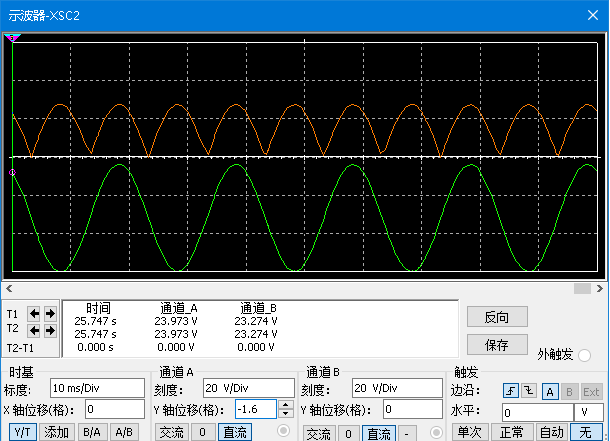This screenshot has height=441, width=610.
Task: Click Channel B radio indicator
Action: pyautogui.click(x=436, y=432)
